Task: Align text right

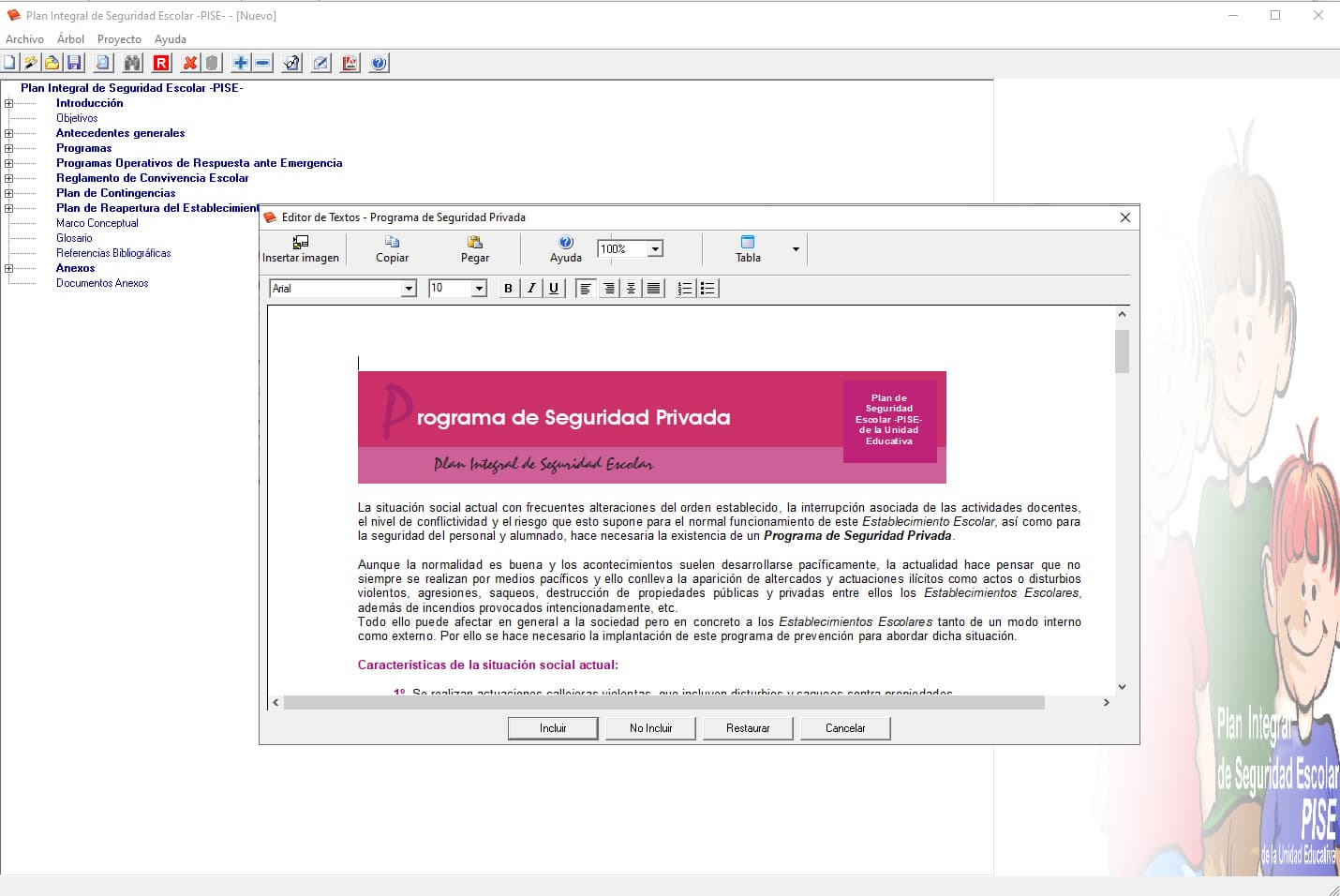Action: (x=608, y=289)
